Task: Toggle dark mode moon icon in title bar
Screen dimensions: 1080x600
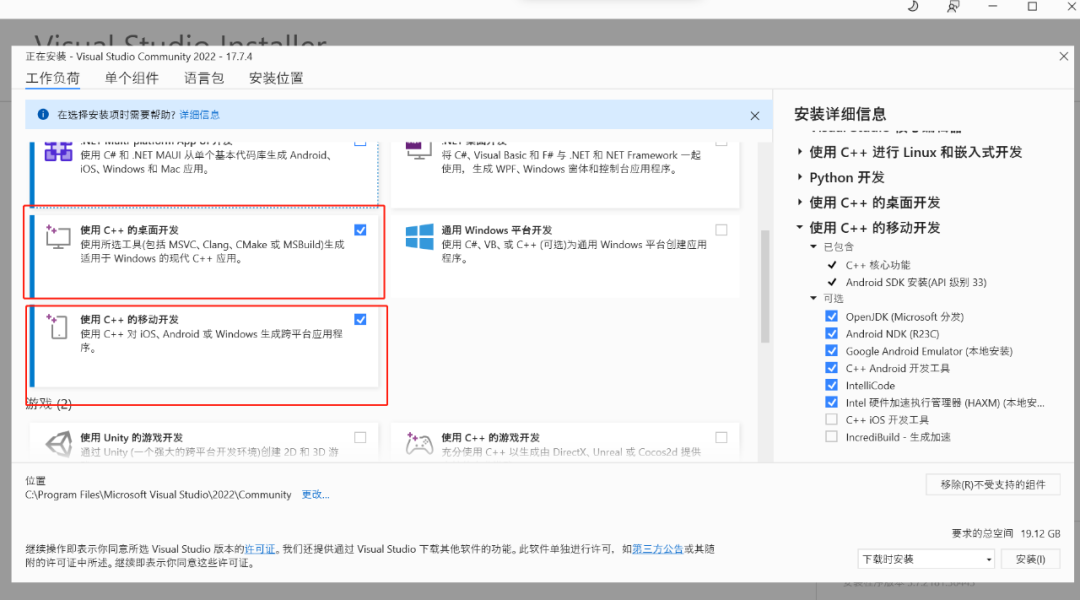Action: [913, 7]
